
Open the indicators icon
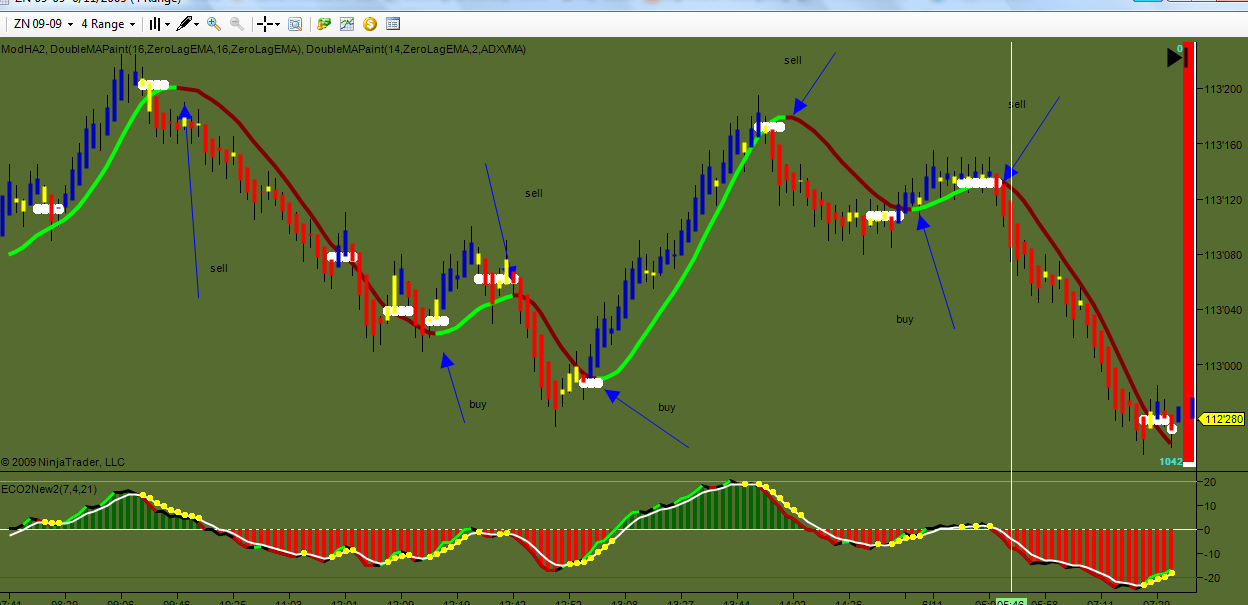point(347,23)
